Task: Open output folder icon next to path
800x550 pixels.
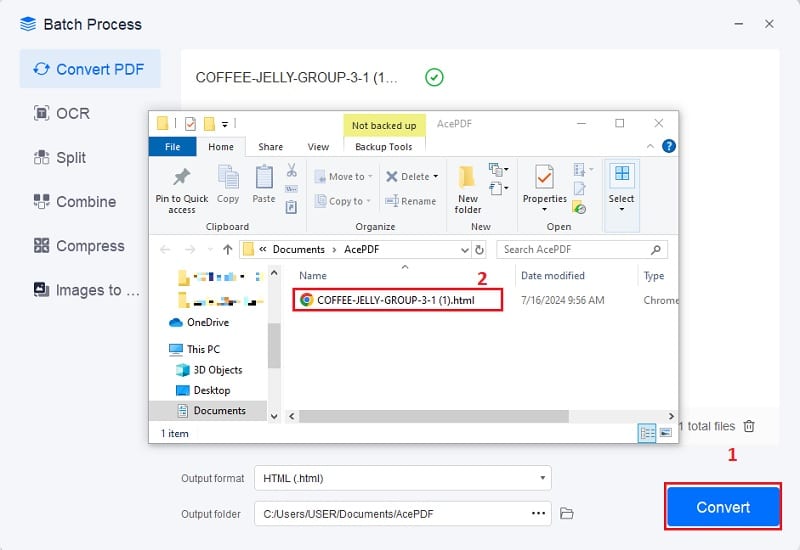Action: pos(567,513)
